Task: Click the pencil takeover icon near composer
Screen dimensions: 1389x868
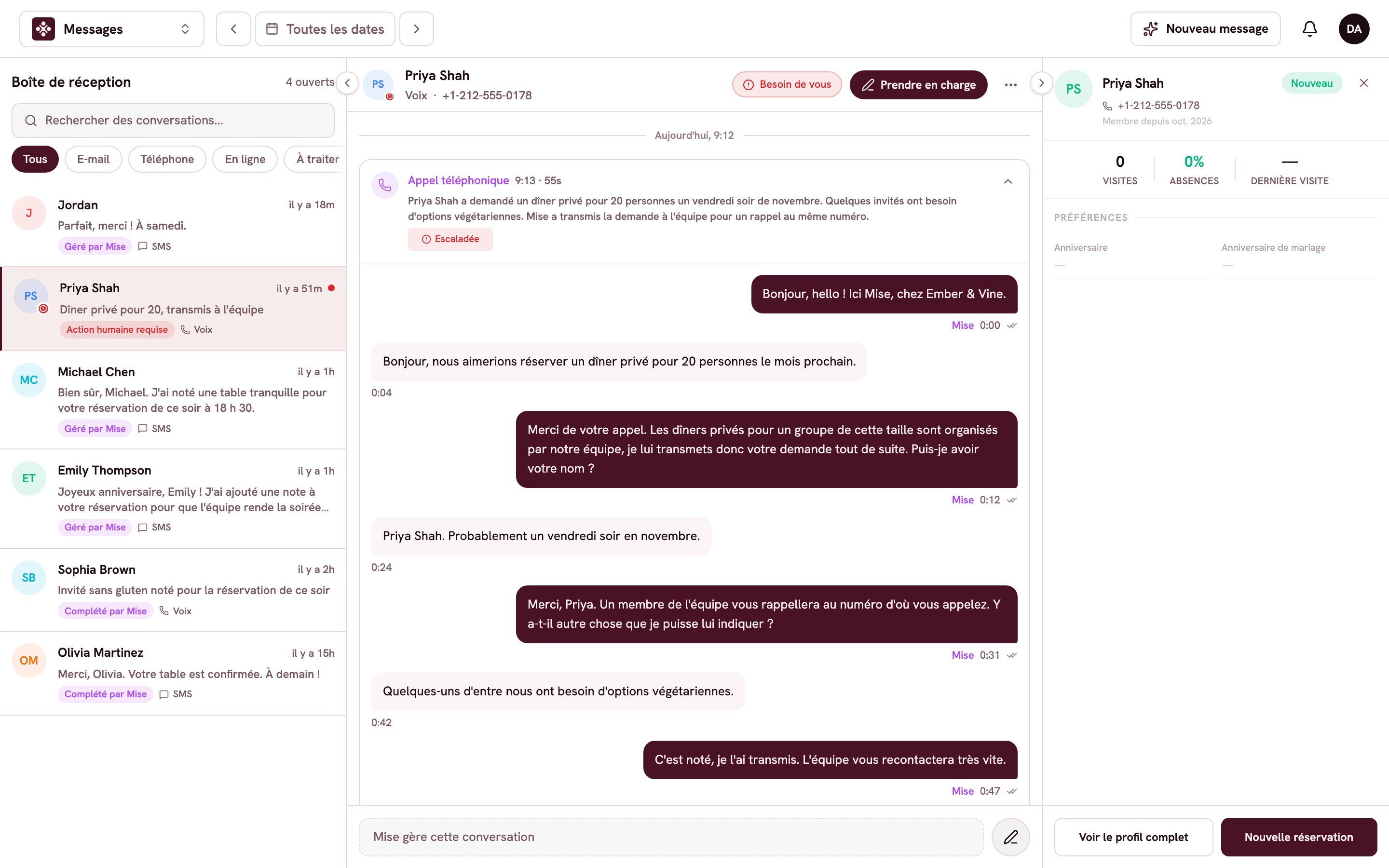Action: click(x=1010, y=837)
